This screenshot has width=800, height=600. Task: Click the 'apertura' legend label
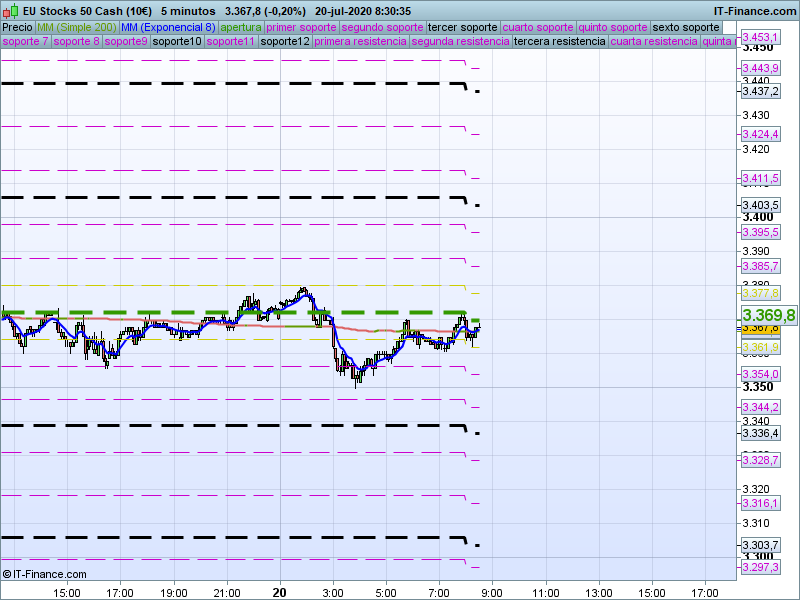[241, 27]
